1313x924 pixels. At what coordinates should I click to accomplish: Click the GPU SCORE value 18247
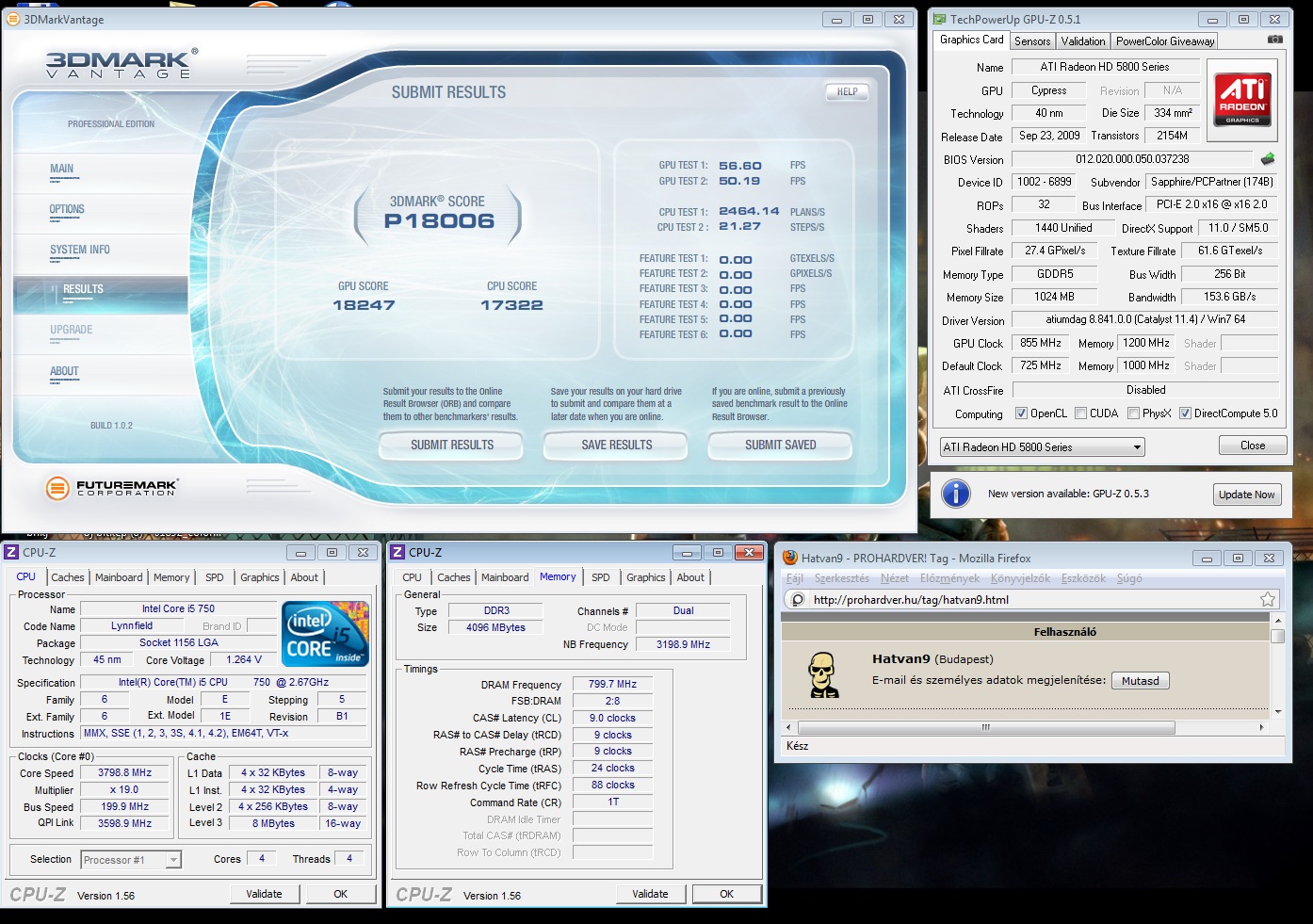[364, 305]
